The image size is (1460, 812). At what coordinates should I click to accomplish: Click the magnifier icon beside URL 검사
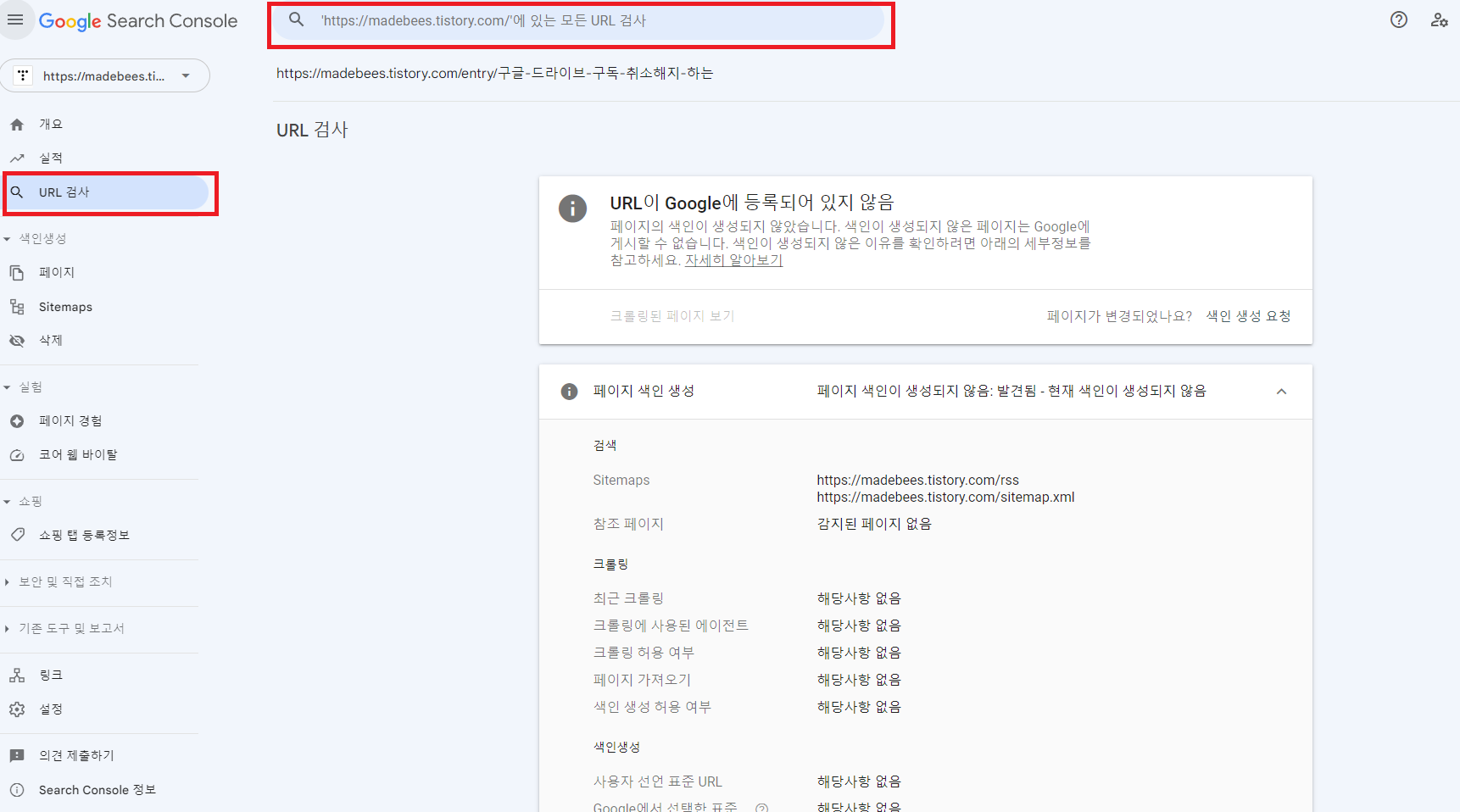[x=17, y=192]
